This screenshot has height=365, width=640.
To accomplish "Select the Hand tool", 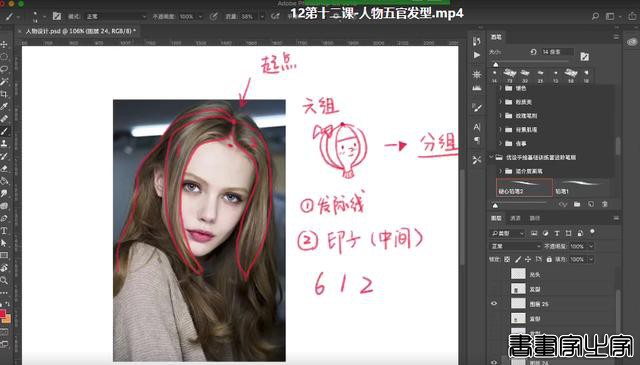I will [4, 268].
